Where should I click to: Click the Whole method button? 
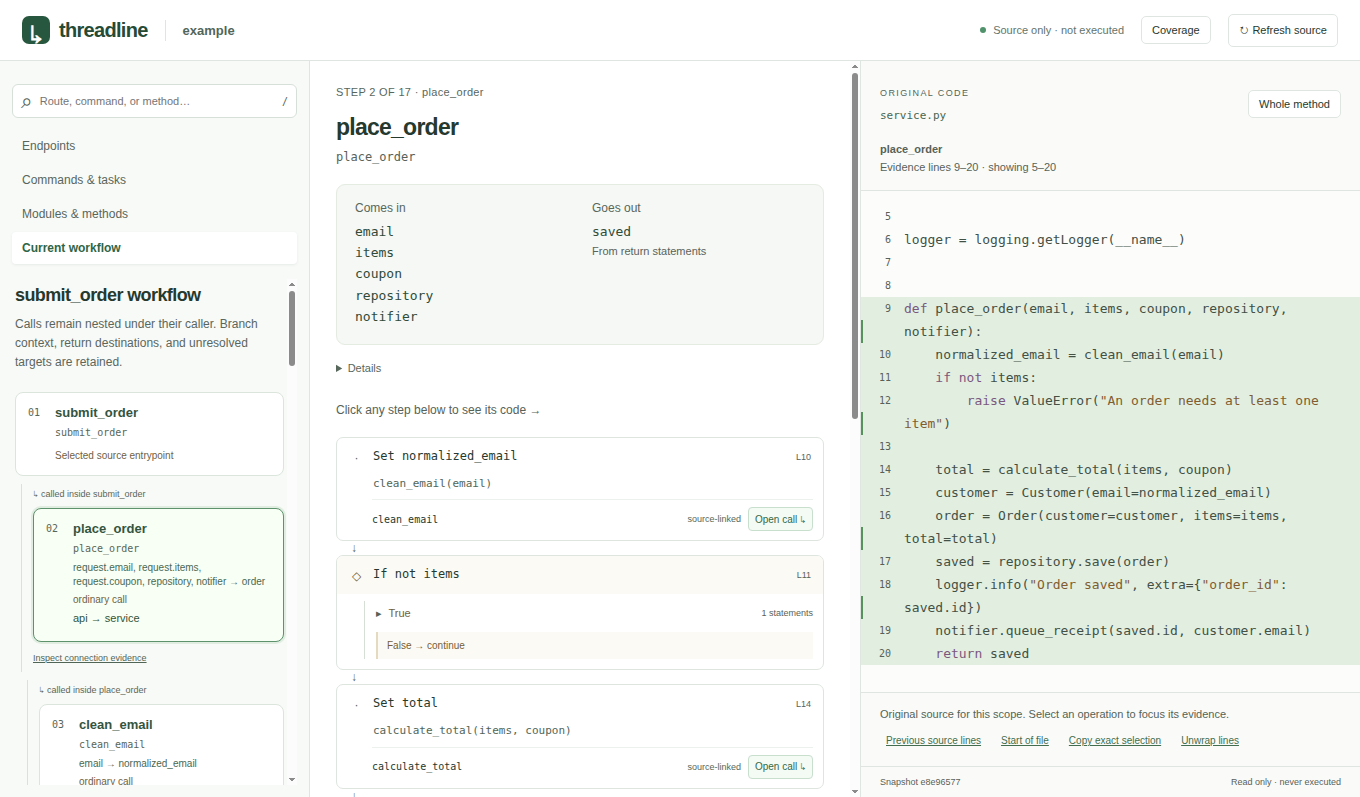click(1294, 104)
